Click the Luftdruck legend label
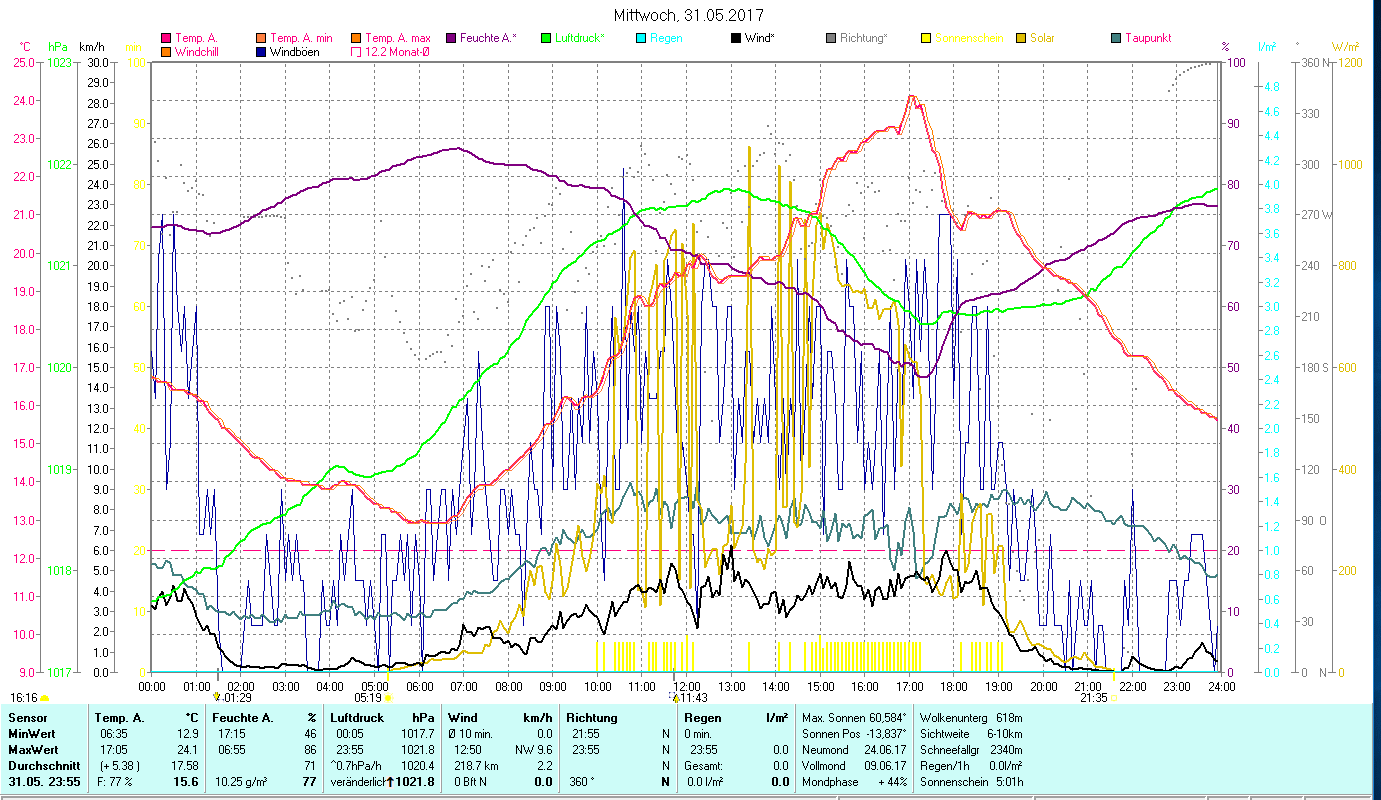 580,38
